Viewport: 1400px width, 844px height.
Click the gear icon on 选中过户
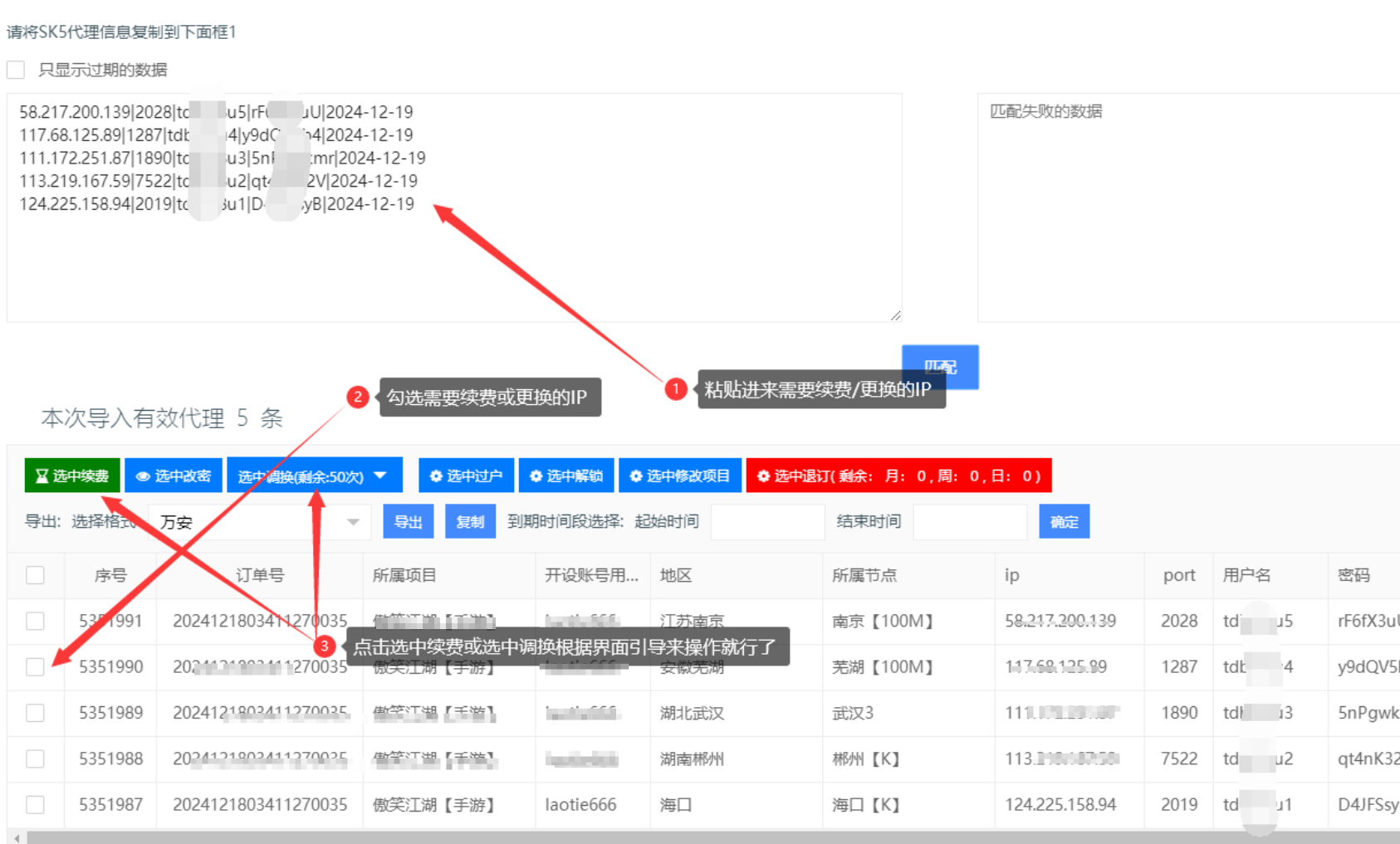tap(436, 476)
